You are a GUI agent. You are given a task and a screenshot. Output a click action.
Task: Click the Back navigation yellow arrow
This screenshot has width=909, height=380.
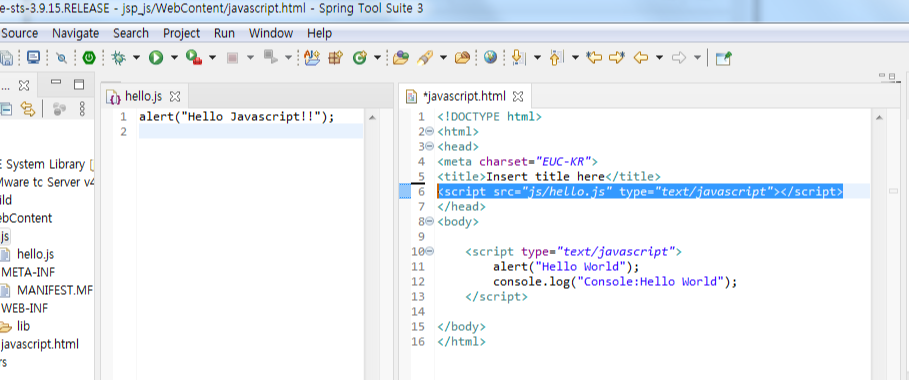[x=641, y=57]
